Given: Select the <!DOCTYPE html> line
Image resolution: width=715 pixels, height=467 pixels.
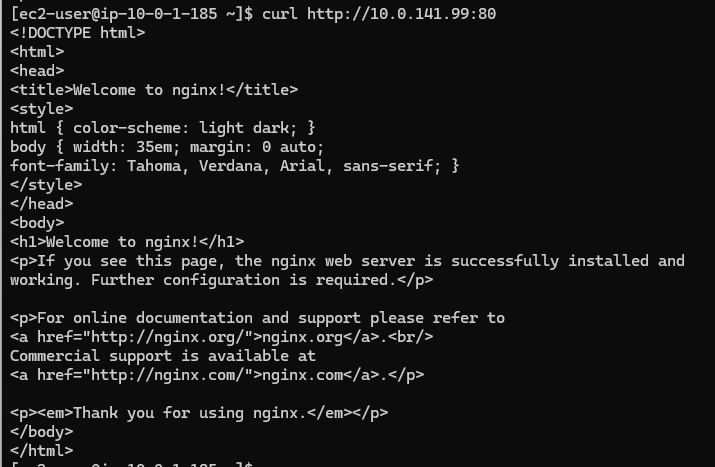Looking at the screenshot, I should coord(78,32).
